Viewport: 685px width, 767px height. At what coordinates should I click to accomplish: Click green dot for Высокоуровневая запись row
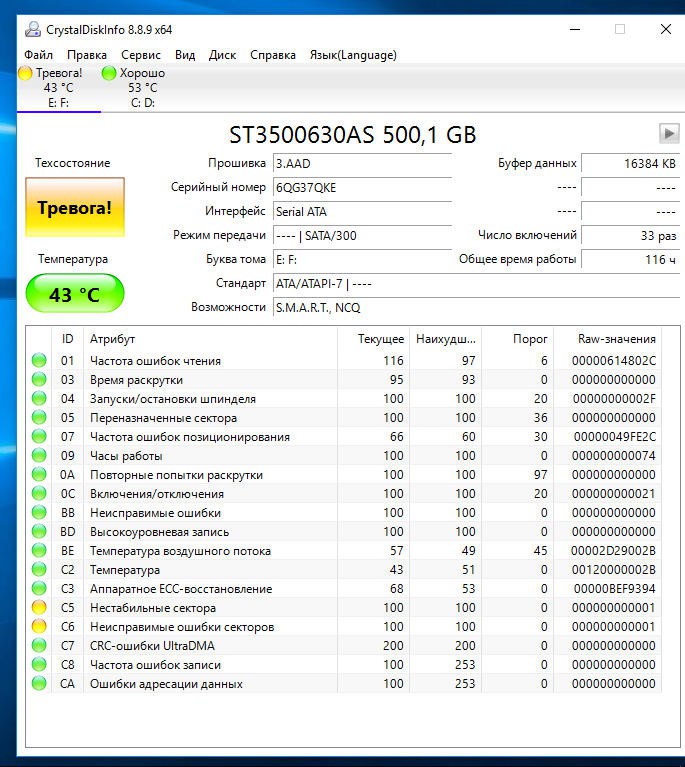click(39, 532)
